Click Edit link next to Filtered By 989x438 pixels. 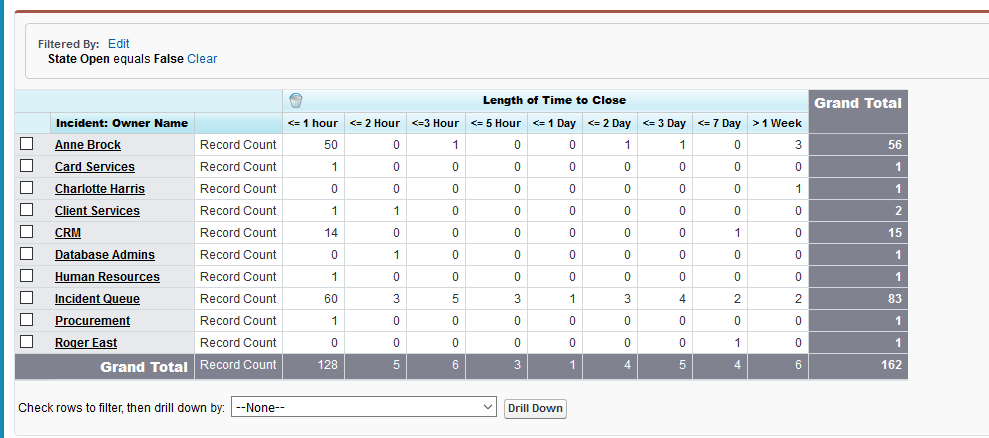(x=119, y=44)
